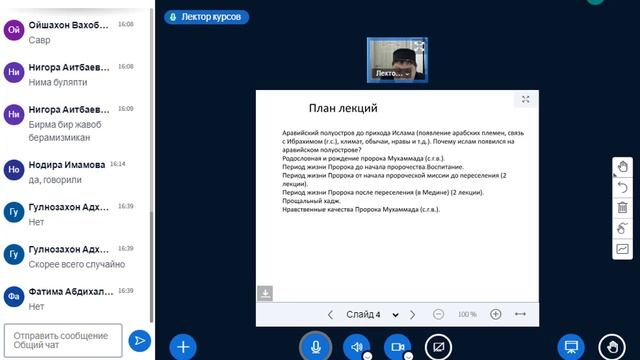Fullscreen the webcam video icon
Image resolution: width=640 pixels, height=360 pixels.
click(420, 46)
